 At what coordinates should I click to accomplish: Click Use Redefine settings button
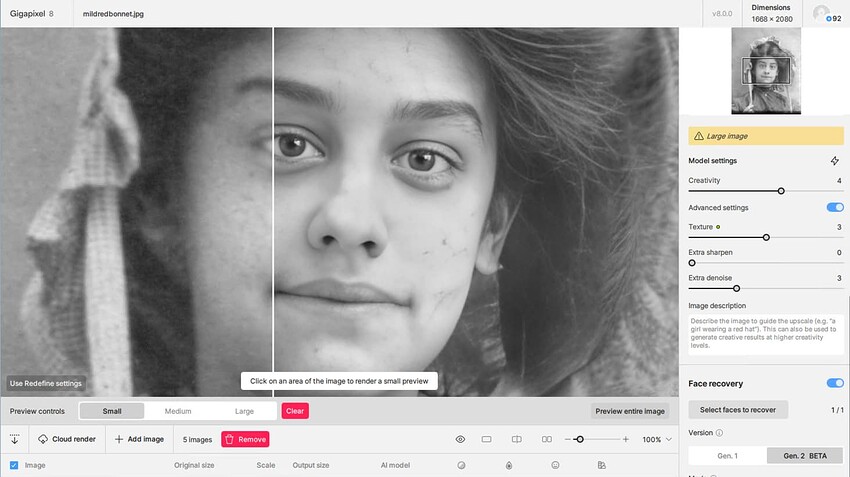[46, 383]
